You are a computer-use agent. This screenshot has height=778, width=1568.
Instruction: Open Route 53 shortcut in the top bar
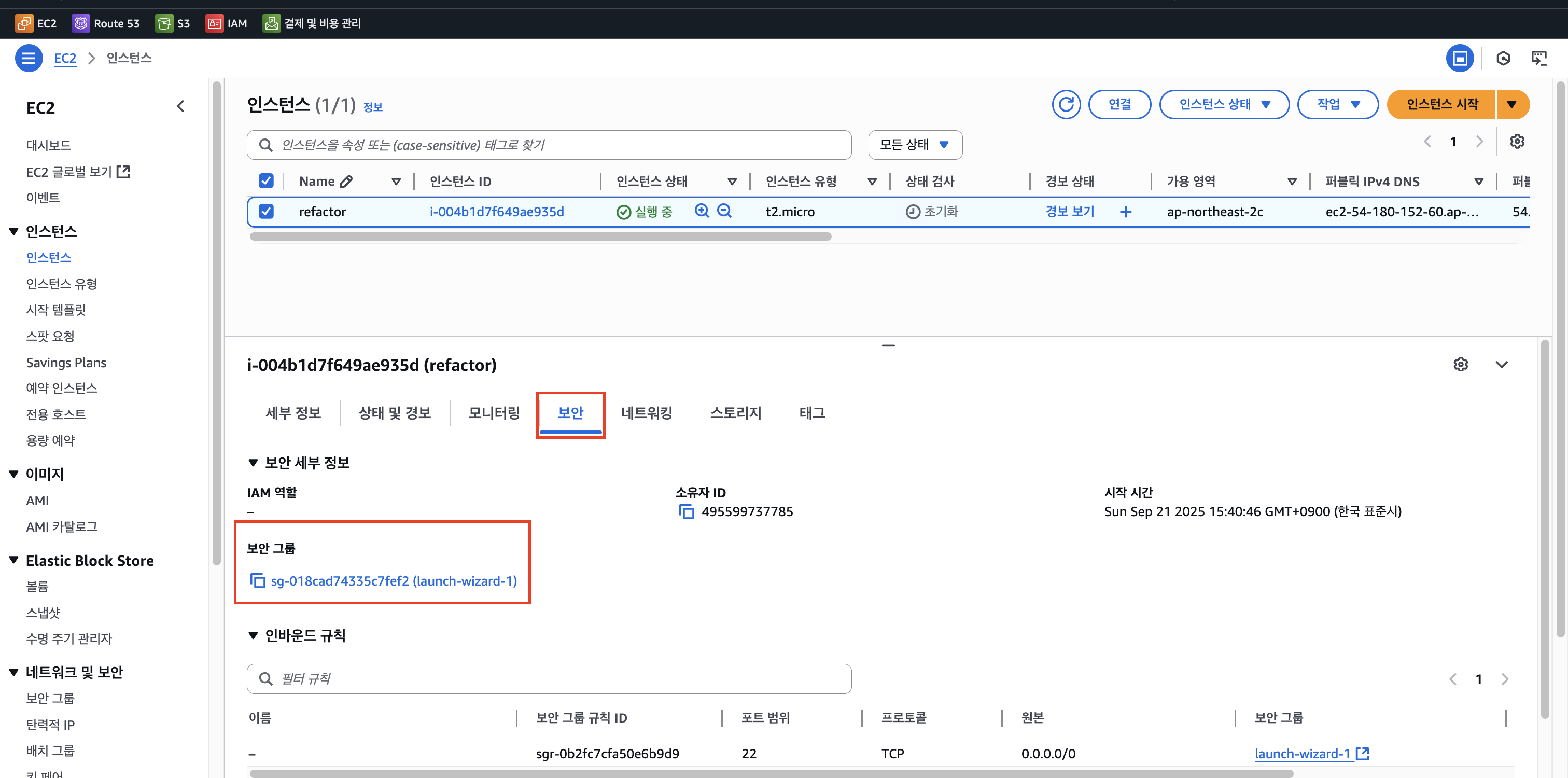tap(105, 23)
